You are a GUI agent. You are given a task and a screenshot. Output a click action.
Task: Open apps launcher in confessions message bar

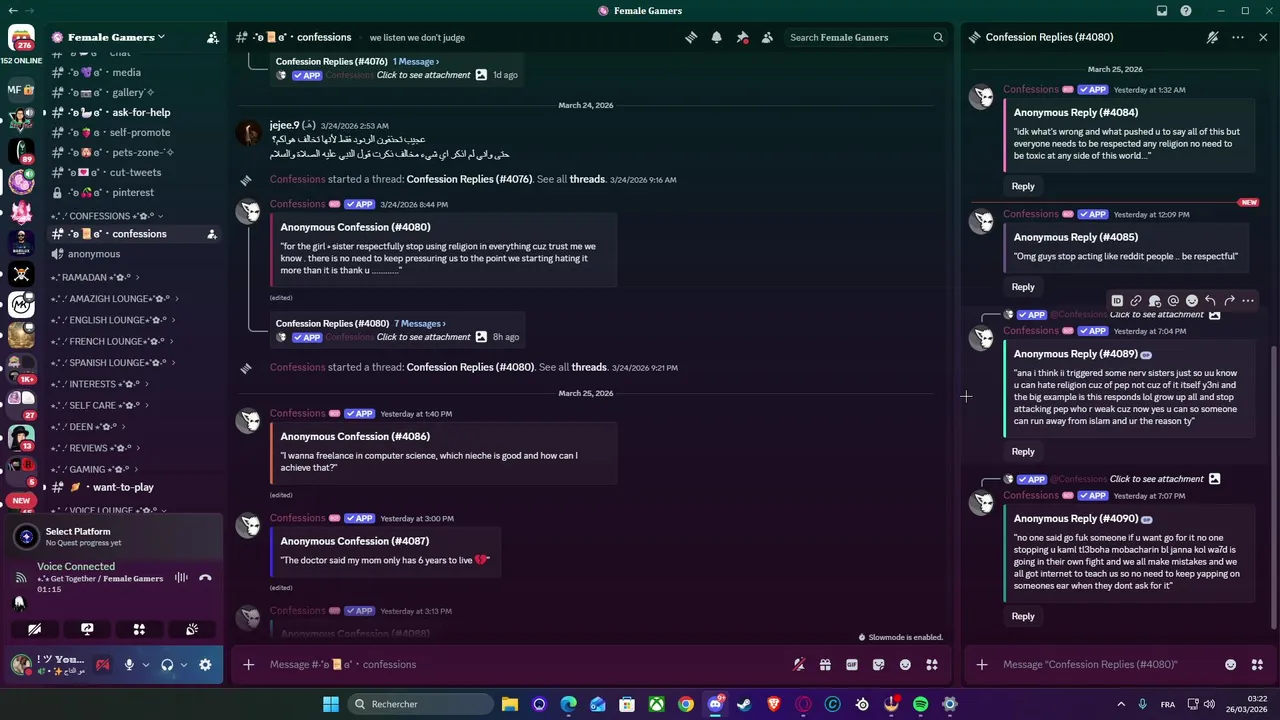coord(932,664)
